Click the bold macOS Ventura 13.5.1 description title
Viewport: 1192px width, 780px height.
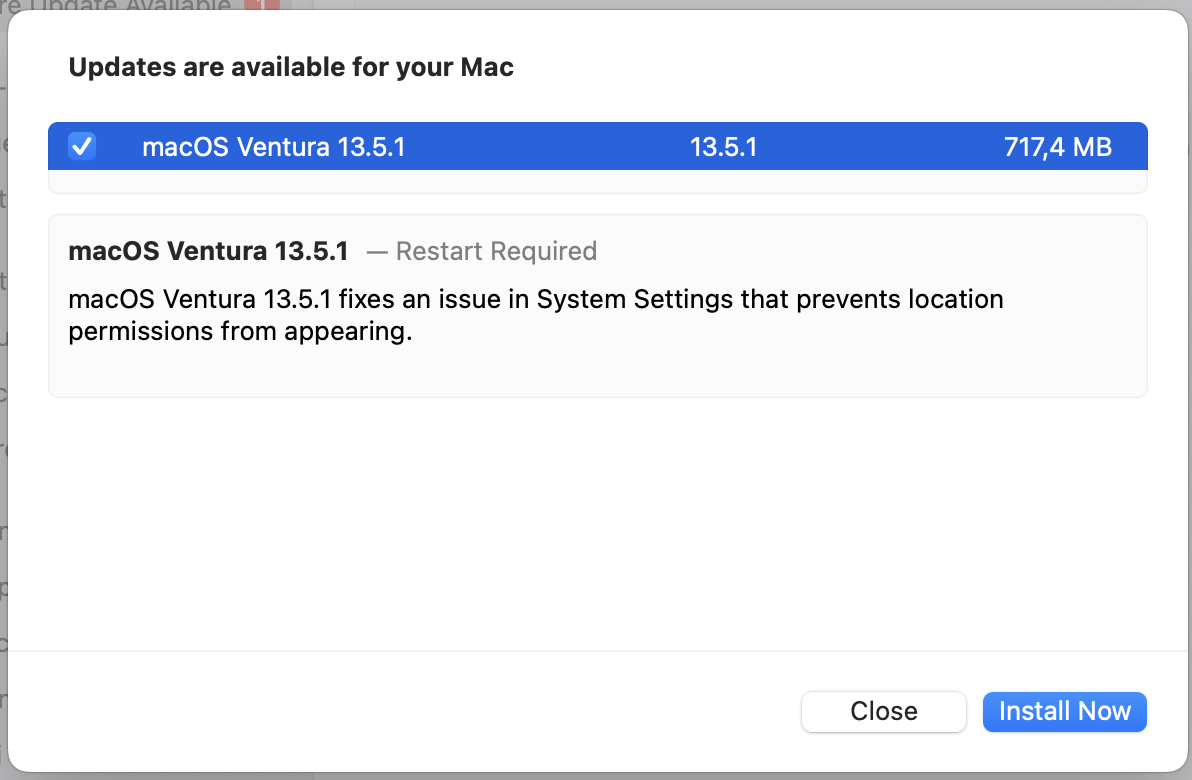click(208, 251)
